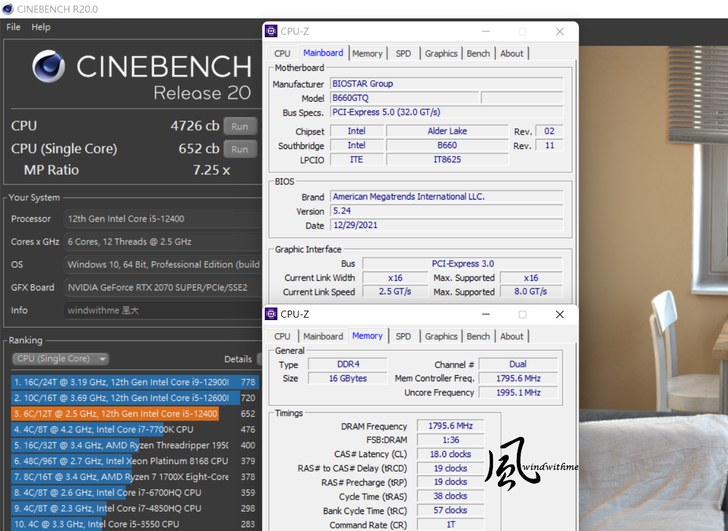Run the CPU (Single Core) benchmark
Image resolution: width=728 pixels, height=531 pixels.
pyautogui.click(x=239, y=149)
